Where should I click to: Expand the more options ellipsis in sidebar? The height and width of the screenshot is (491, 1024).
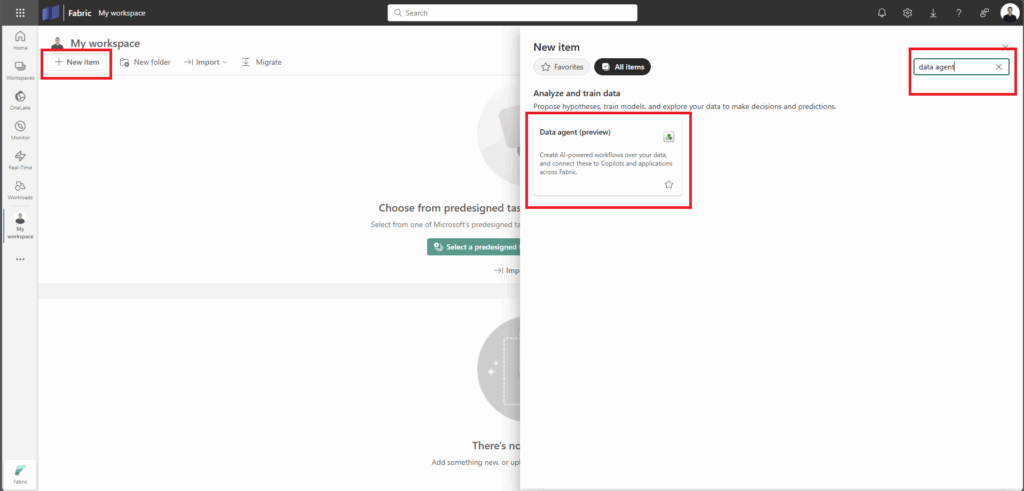(x=20, y=259)
